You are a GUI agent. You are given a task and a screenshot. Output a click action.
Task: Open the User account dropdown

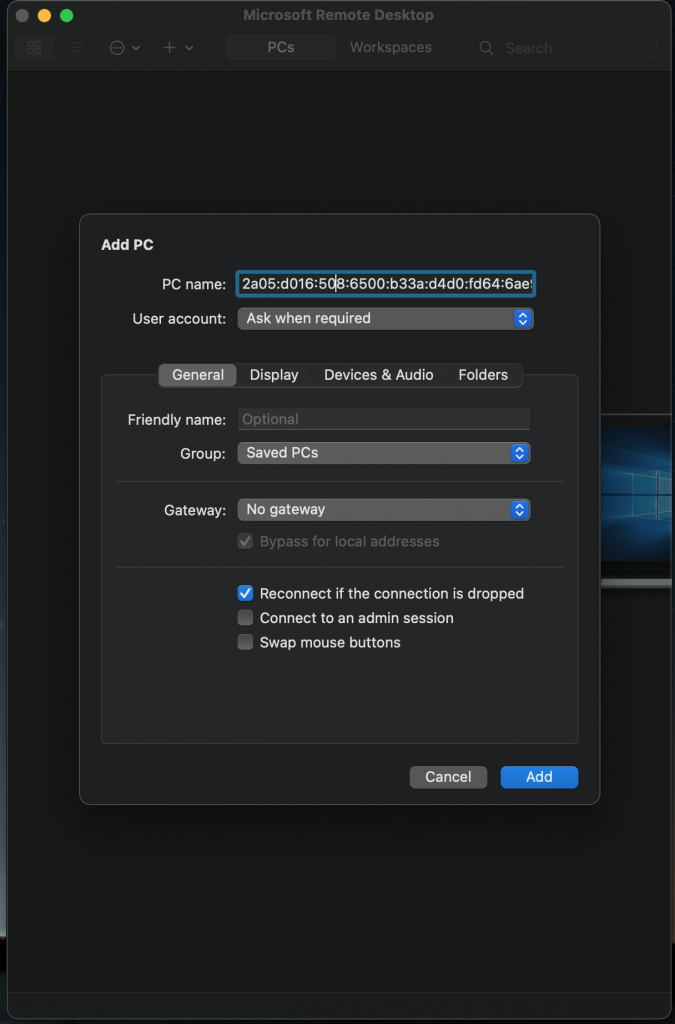(385, 318)
